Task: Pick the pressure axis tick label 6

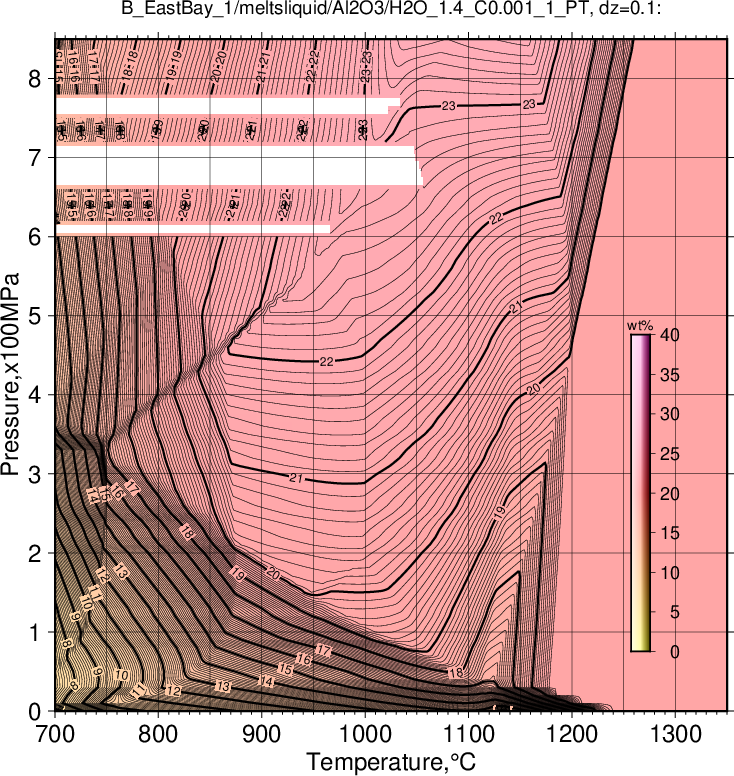Action: 34,237
